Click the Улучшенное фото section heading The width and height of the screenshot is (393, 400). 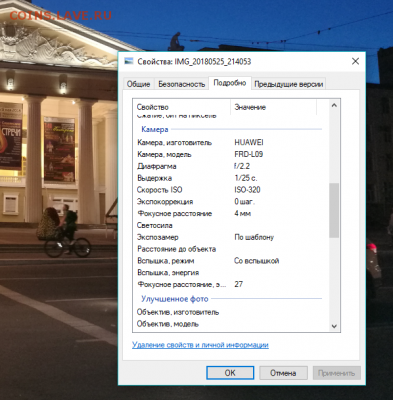[175, 299]
